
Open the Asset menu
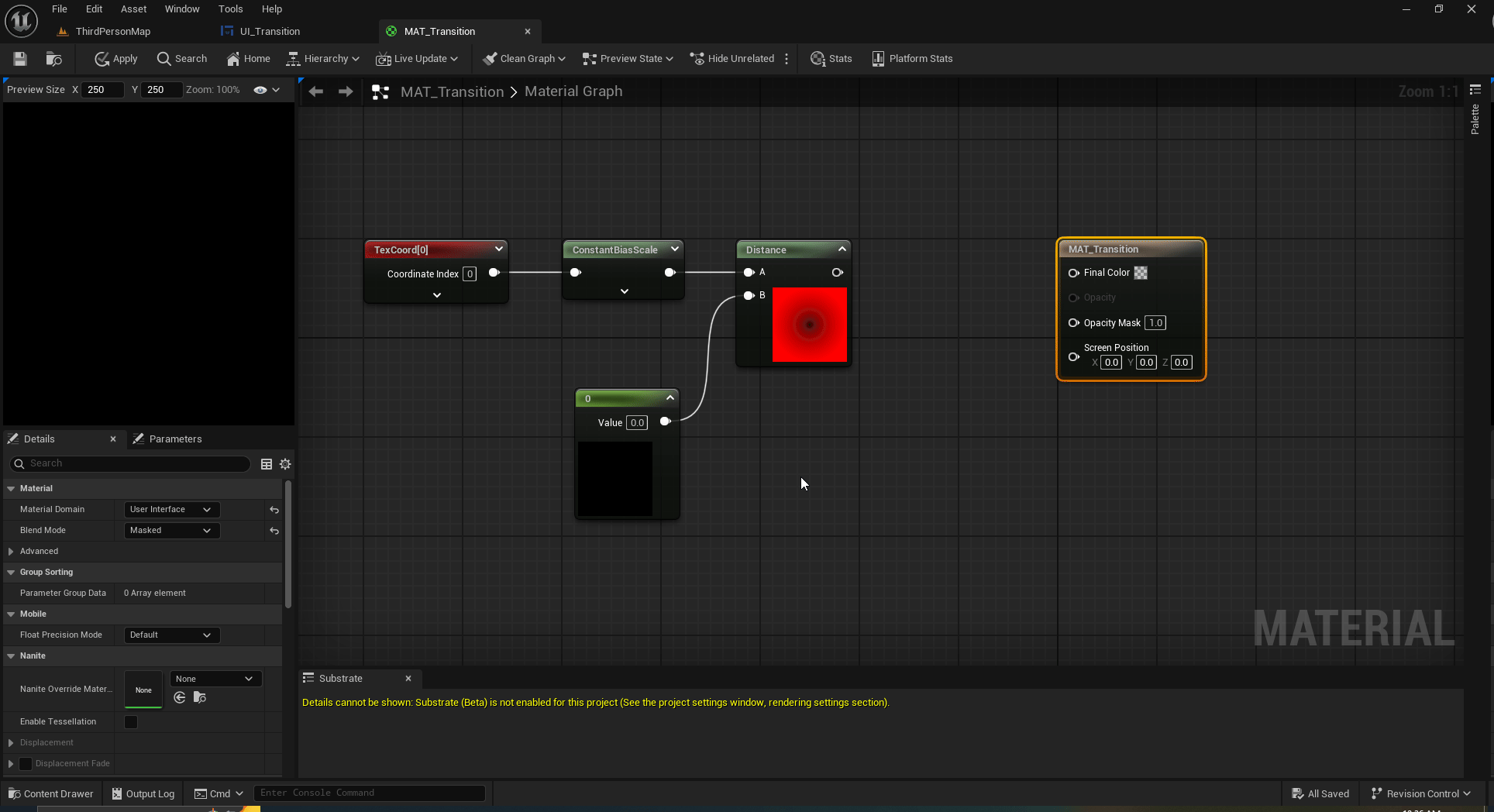[x=133, y=9]
